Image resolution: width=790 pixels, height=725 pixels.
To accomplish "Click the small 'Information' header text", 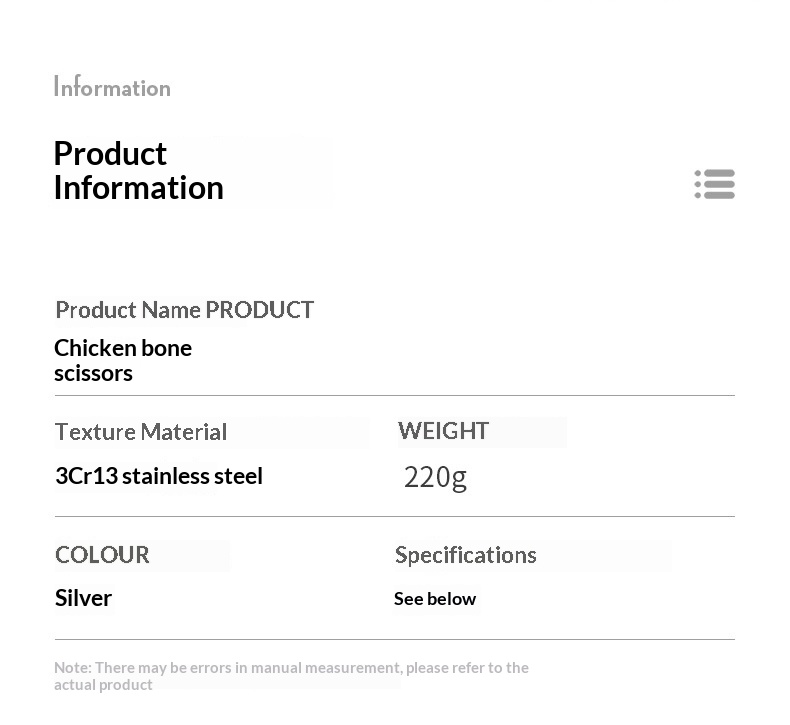I will point(112,87).
